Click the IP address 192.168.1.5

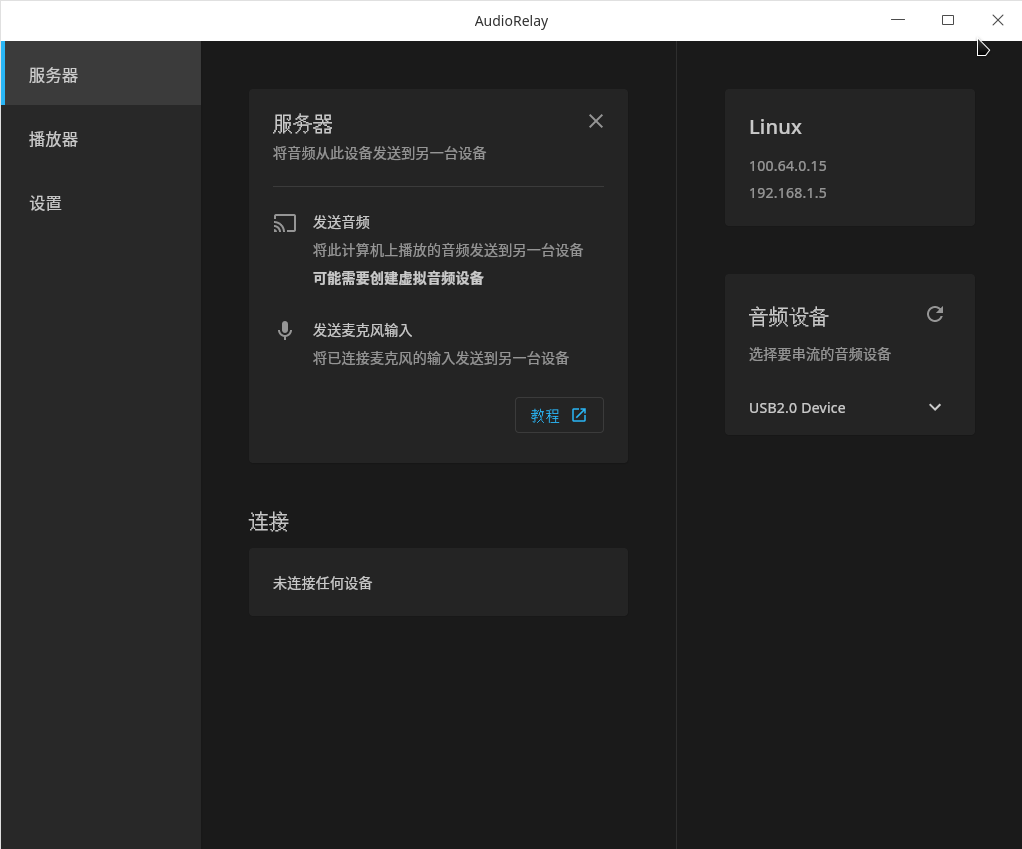(x=787, y=193)
